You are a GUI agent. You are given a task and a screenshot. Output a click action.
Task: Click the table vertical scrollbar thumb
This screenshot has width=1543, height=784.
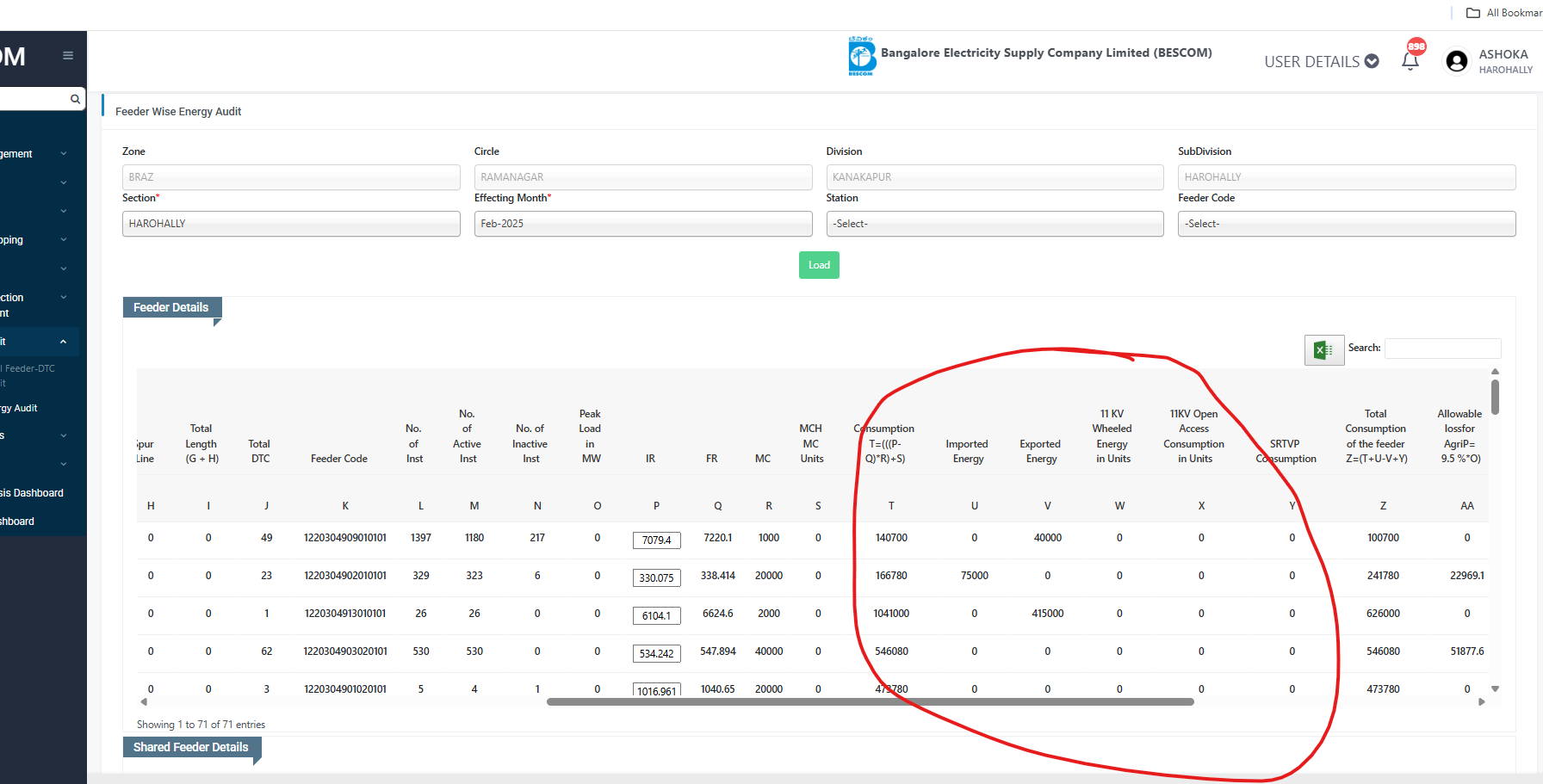(1495, 397)
